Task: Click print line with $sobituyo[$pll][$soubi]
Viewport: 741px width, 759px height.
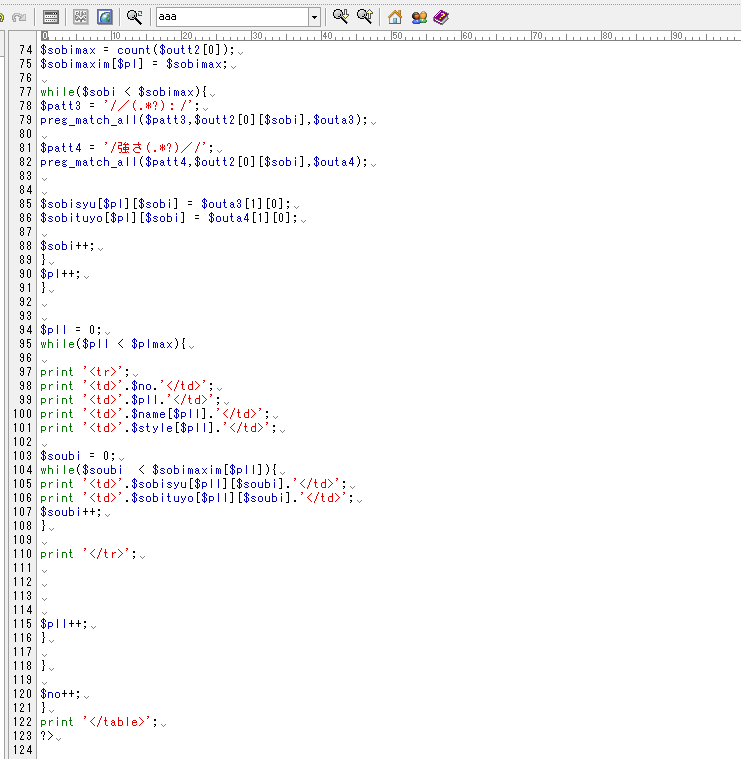Action: tap(197, 499)
